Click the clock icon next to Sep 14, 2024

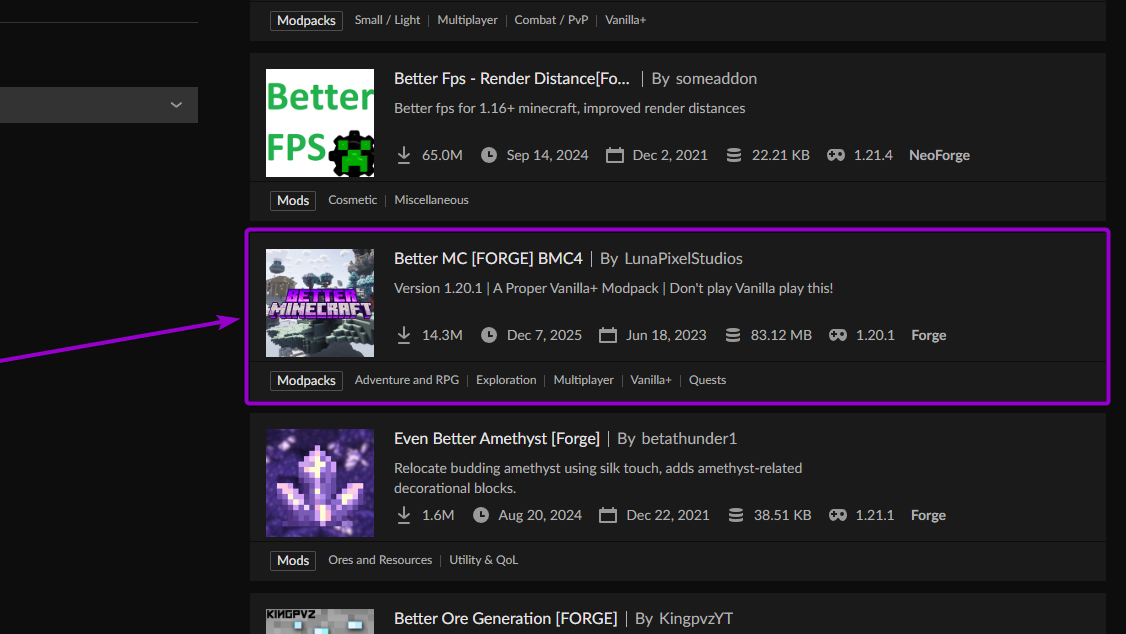pyautogui.click(x=488, y=155)
